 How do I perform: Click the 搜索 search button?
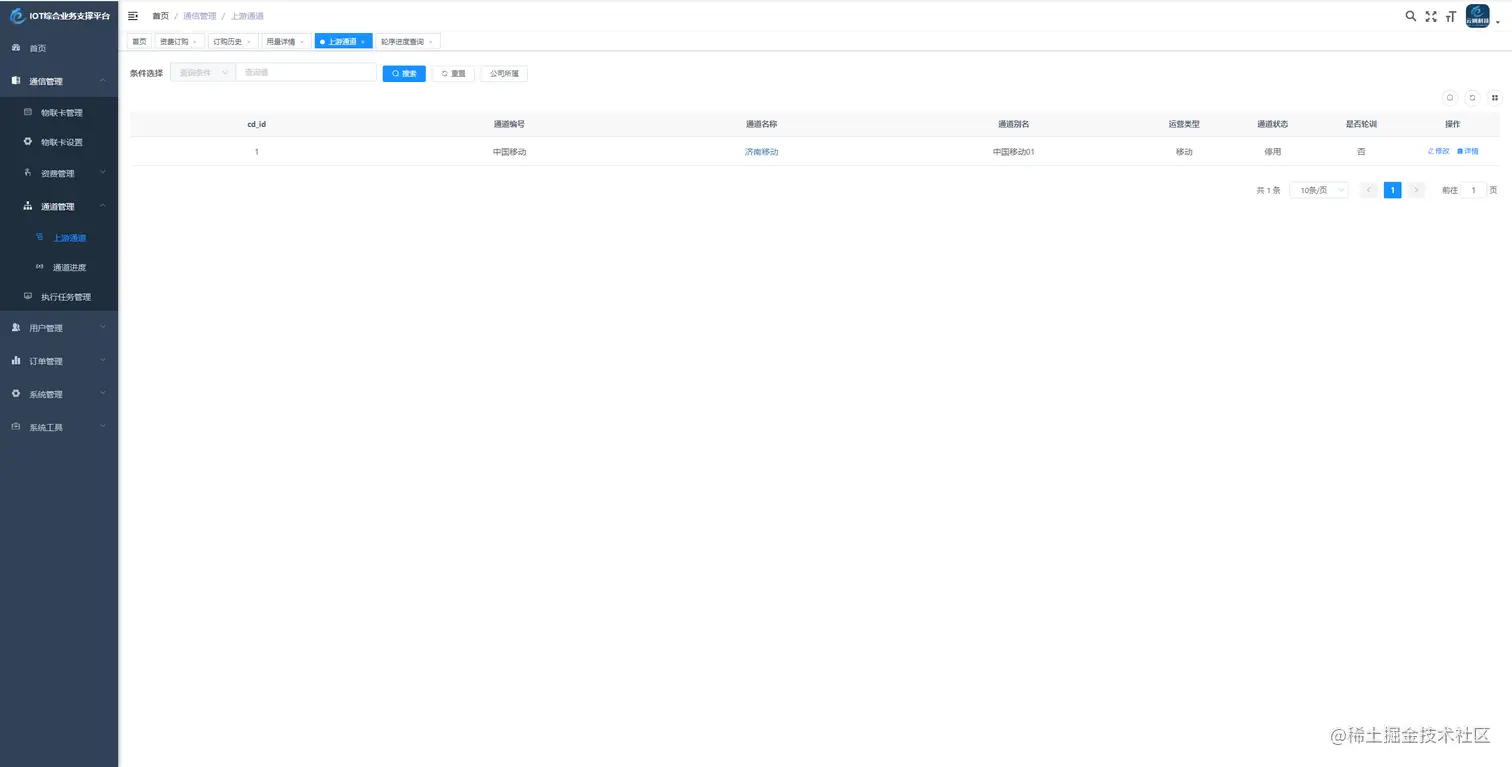(403, 73)
